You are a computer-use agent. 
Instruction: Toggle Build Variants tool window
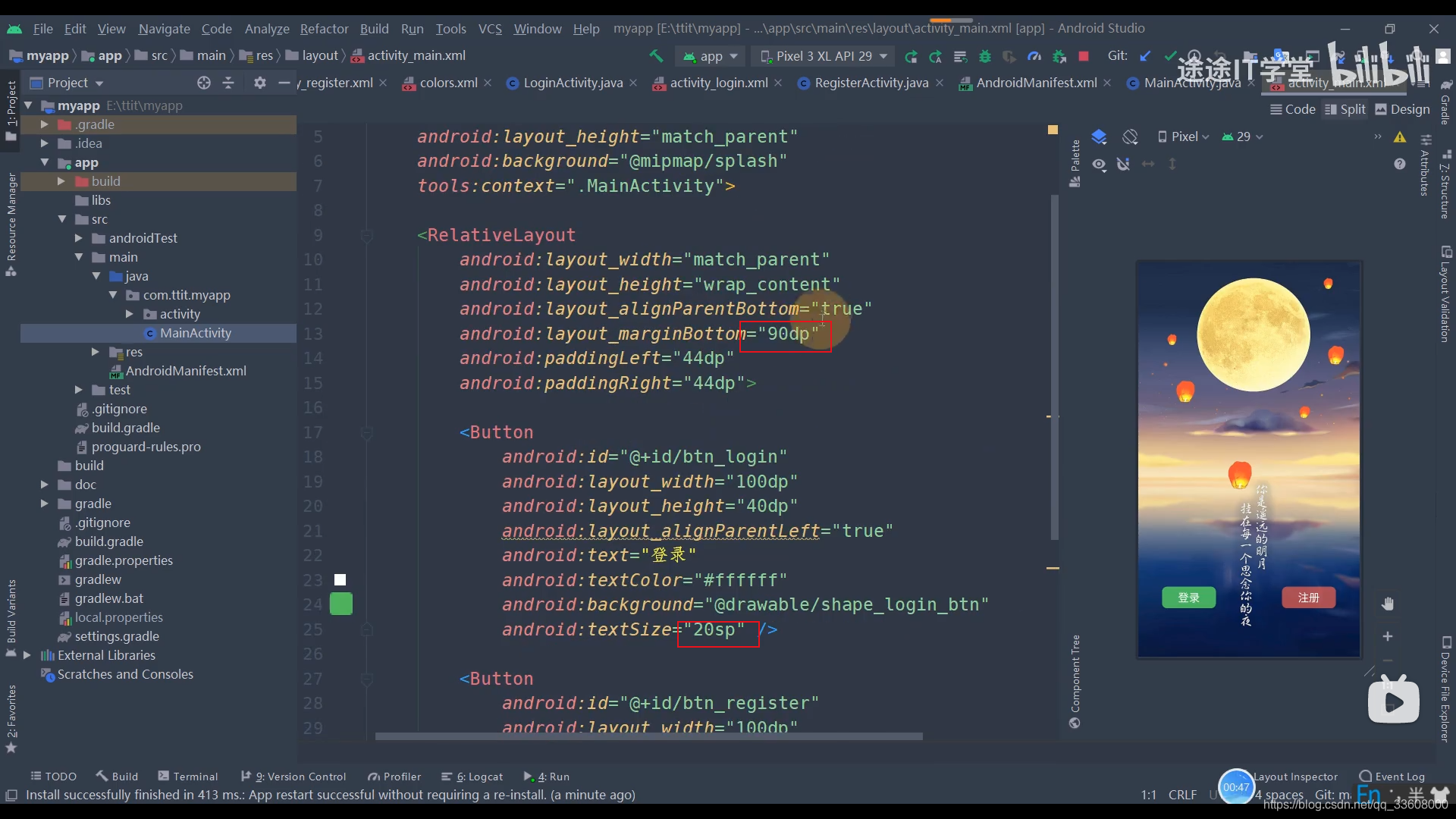coord(11,617)
